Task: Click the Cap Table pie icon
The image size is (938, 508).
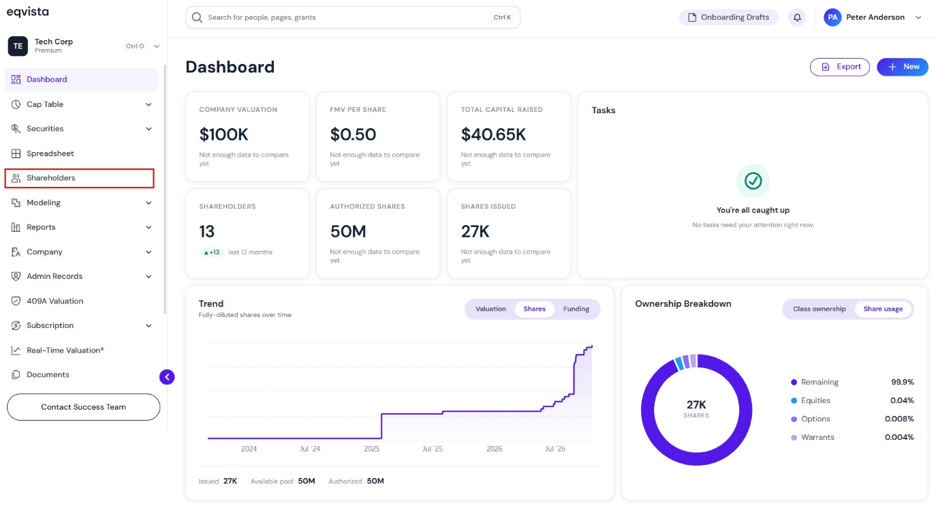Action: [x=16, y=104]
